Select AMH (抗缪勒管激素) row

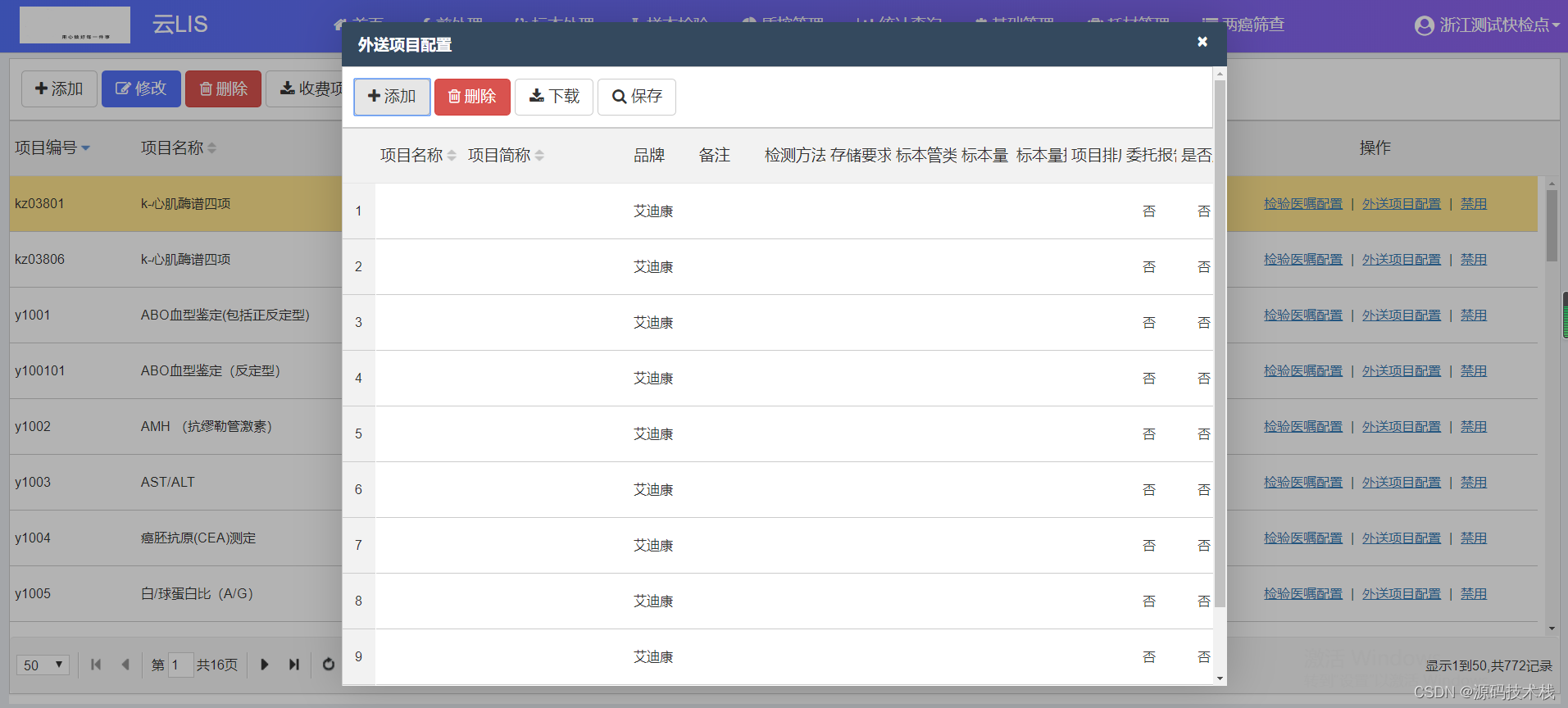click(175, 427)
